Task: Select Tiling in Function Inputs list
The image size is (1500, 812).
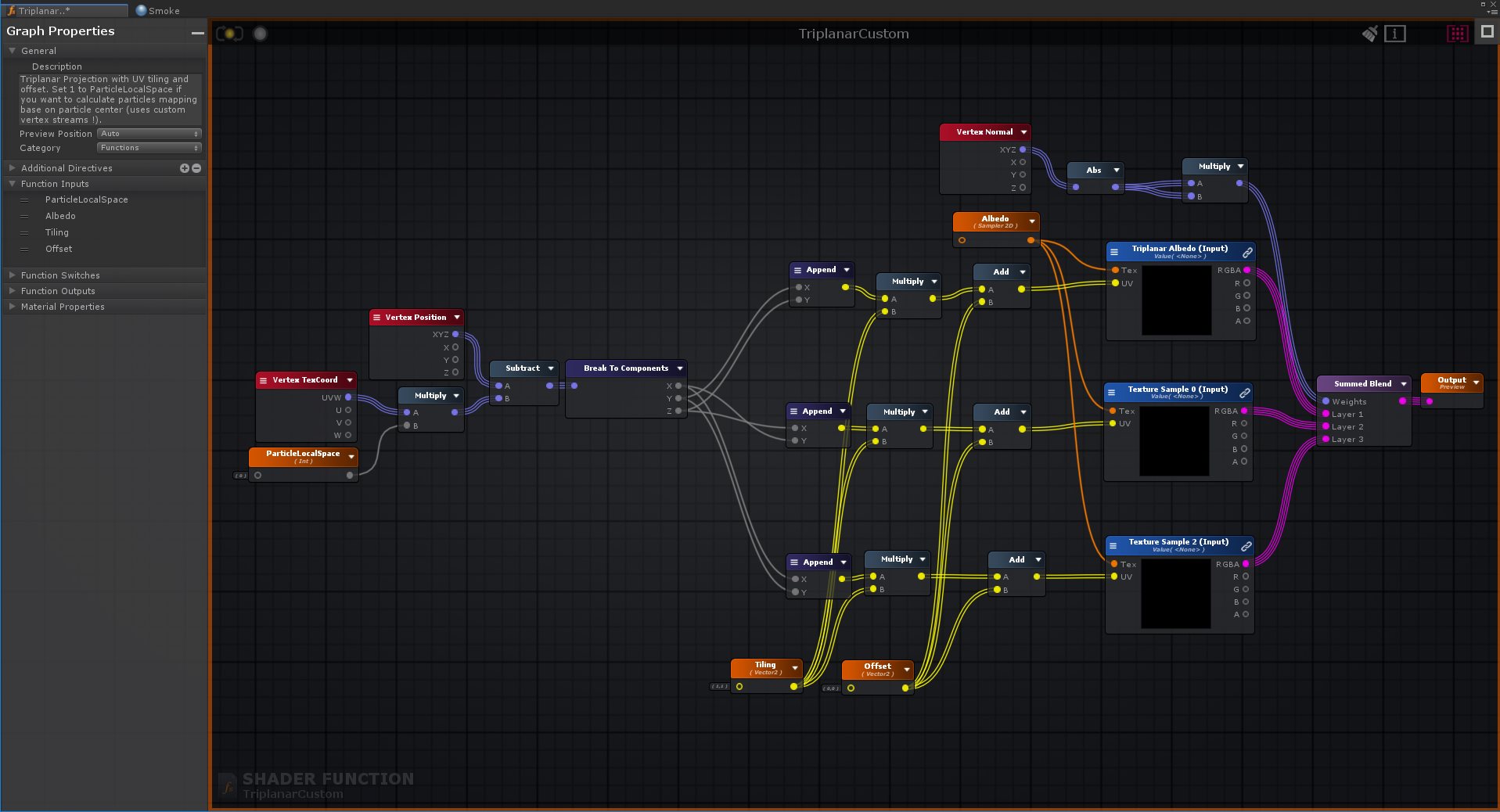Action: click(x=57, y=232)
